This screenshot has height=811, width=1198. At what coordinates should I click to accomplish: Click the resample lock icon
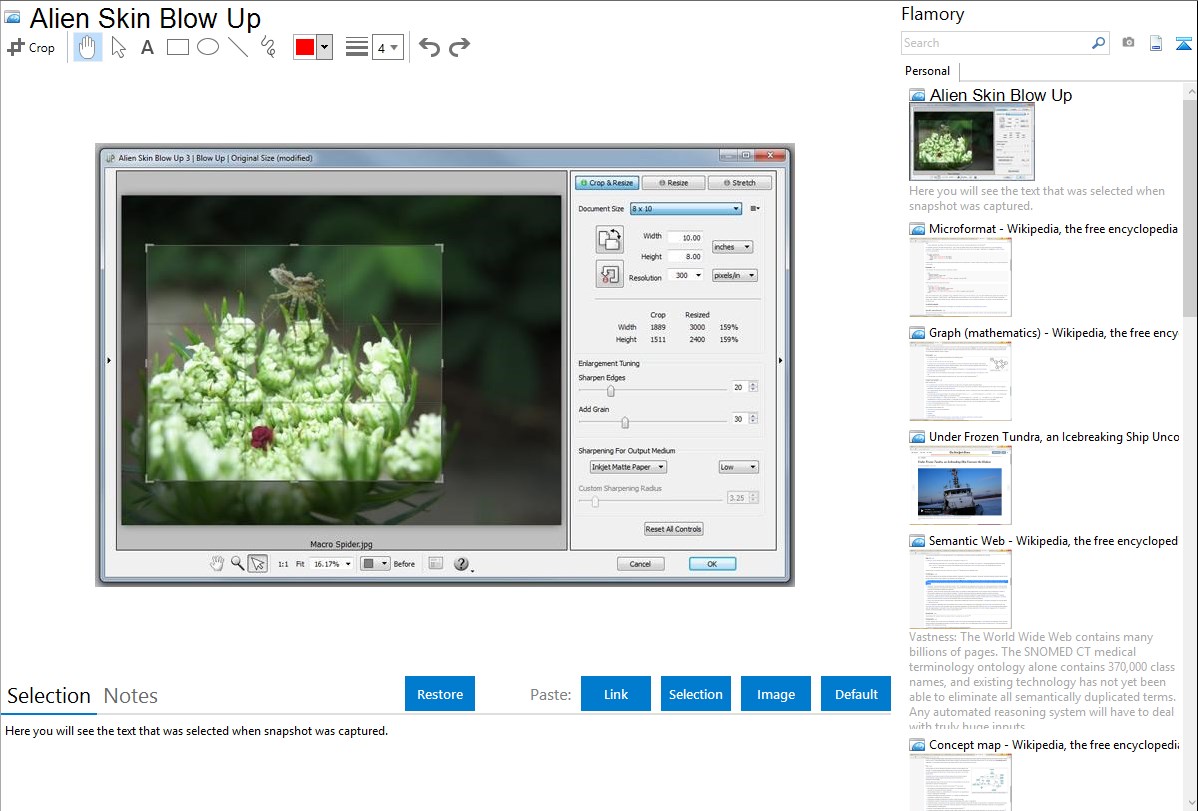tap(610, 274)
